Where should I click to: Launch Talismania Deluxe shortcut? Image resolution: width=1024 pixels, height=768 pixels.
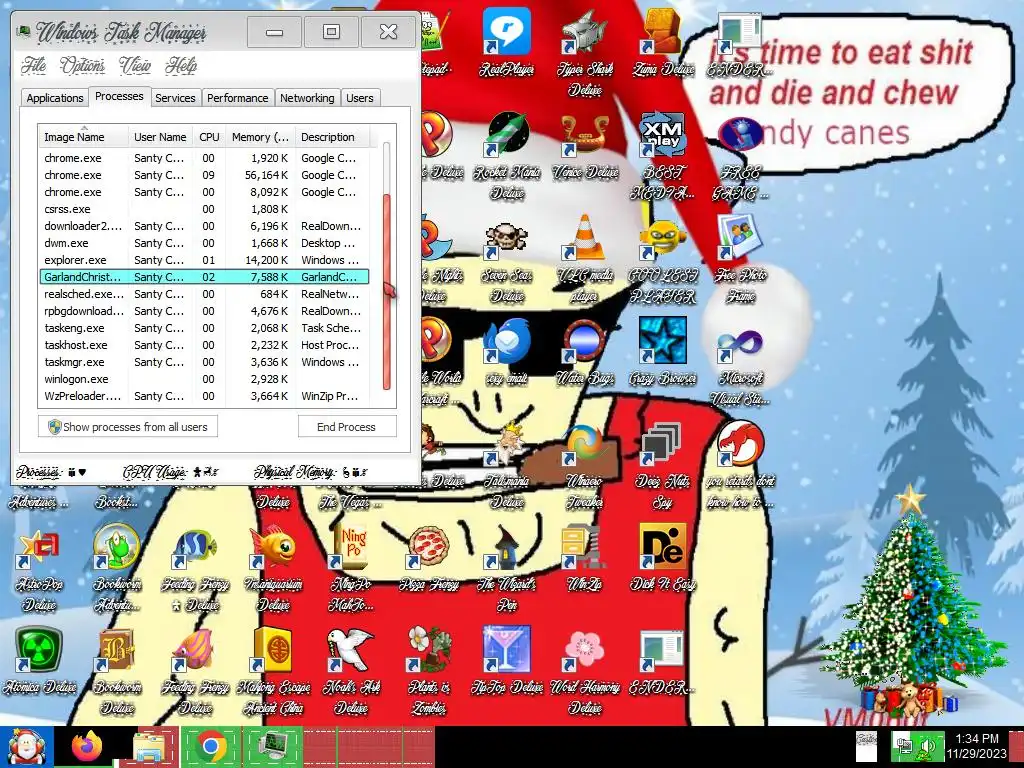click(507, 465)
